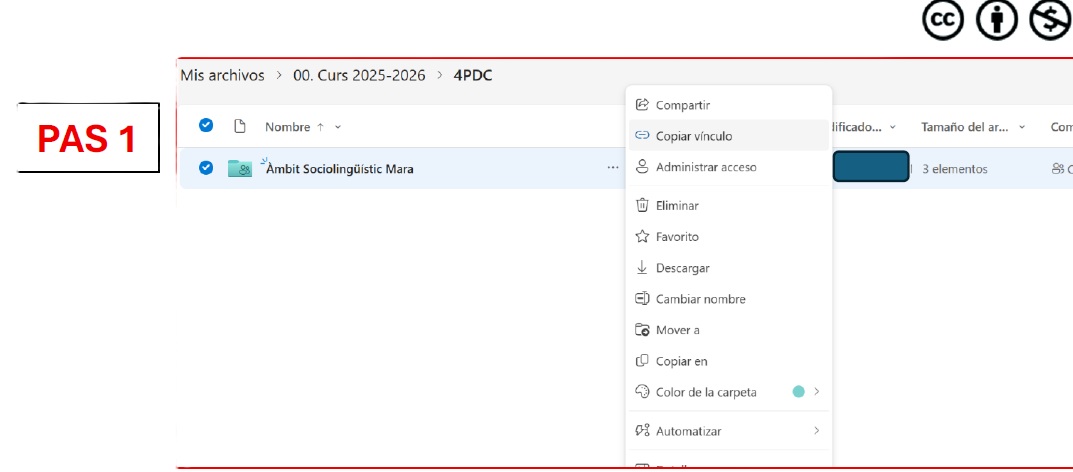Click the Administrar acceso person icon
This screenshot has width=1073, height=472.
tap(643, 167)
